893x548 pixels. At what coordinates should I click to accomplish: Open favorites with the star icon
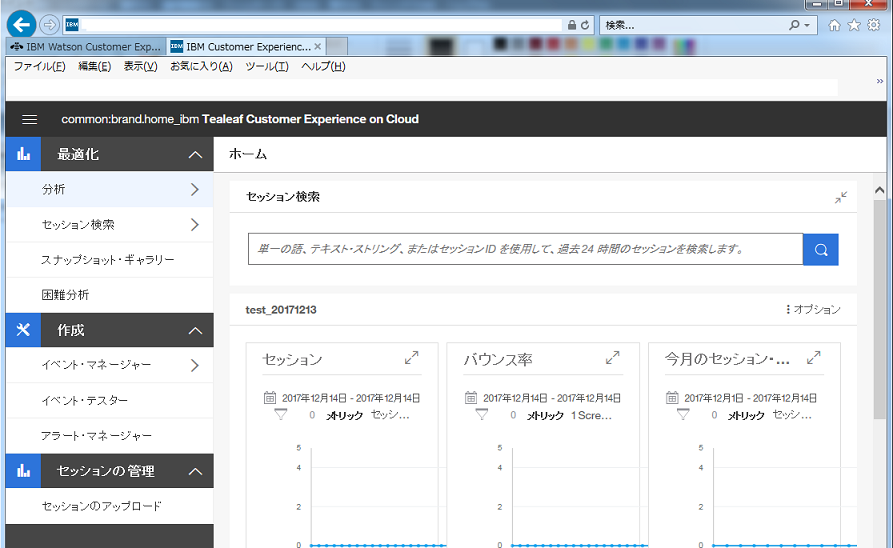coord(854,25)
